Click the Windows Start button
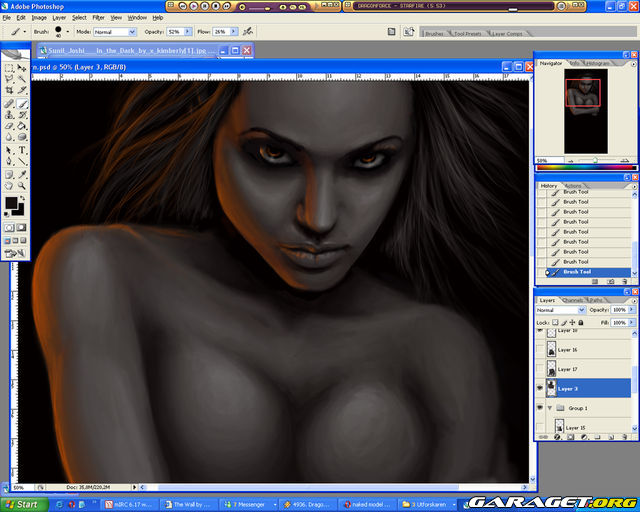 [20, 504]
